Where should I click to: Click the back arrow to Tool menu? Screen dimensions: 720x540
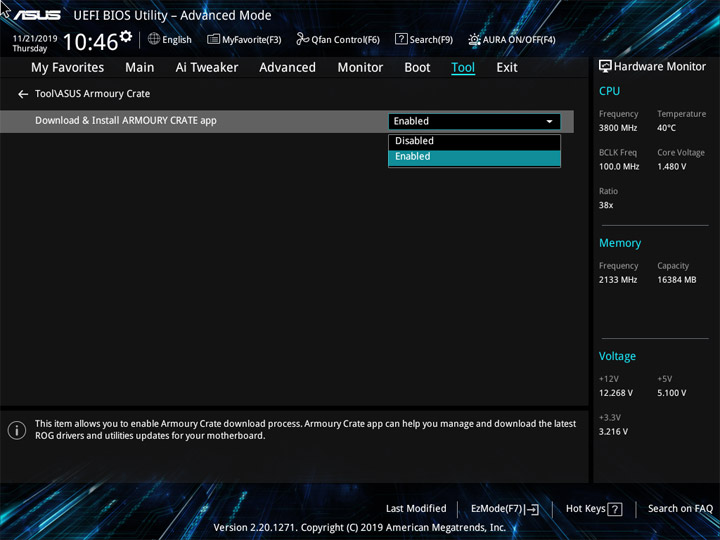pos(23,94)
